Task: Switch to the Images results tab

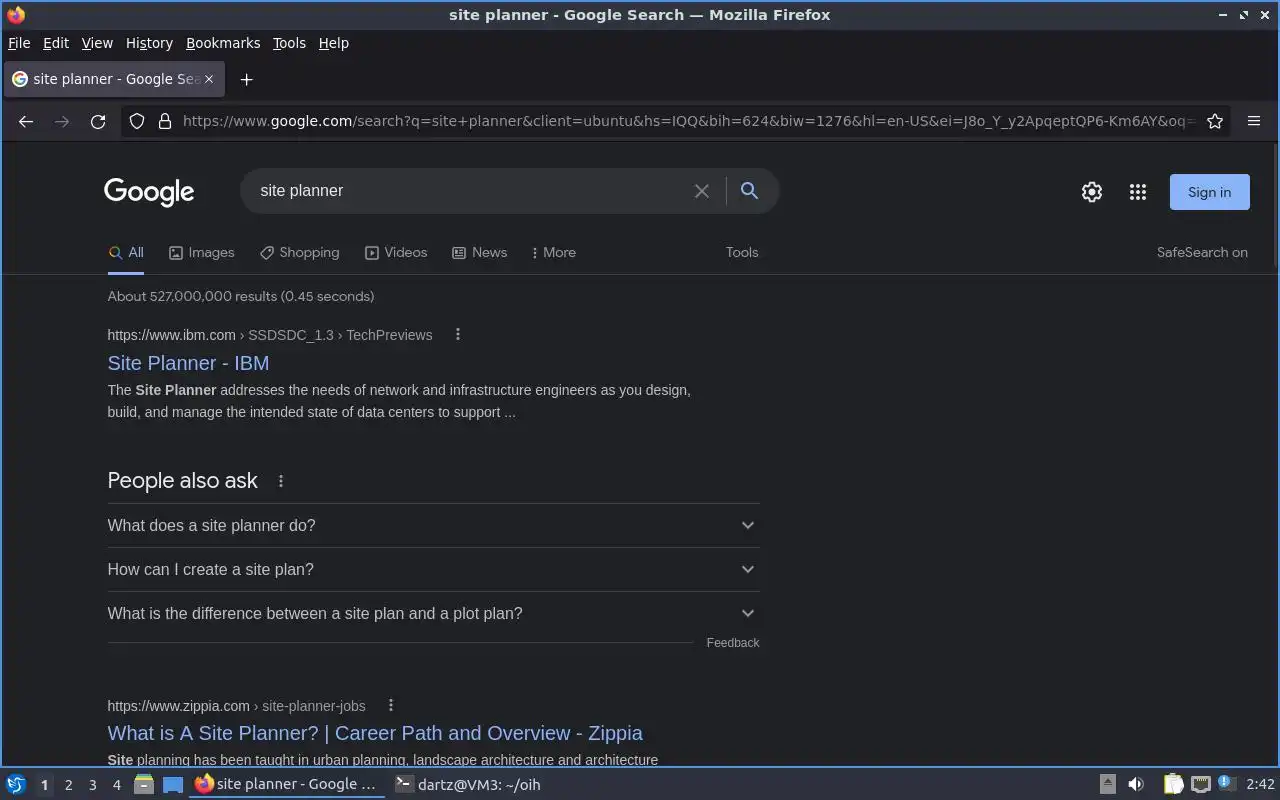Action: point(201,252)
